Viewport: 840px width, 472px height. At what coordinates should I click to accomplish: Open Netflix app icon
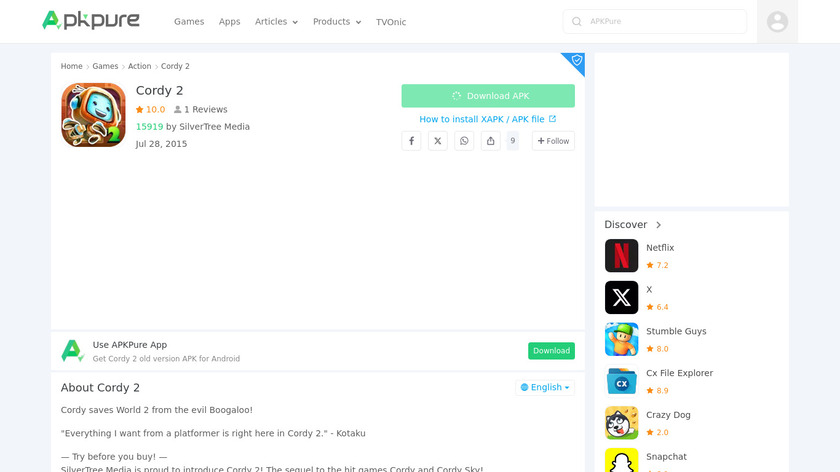[x=621, y=256]
